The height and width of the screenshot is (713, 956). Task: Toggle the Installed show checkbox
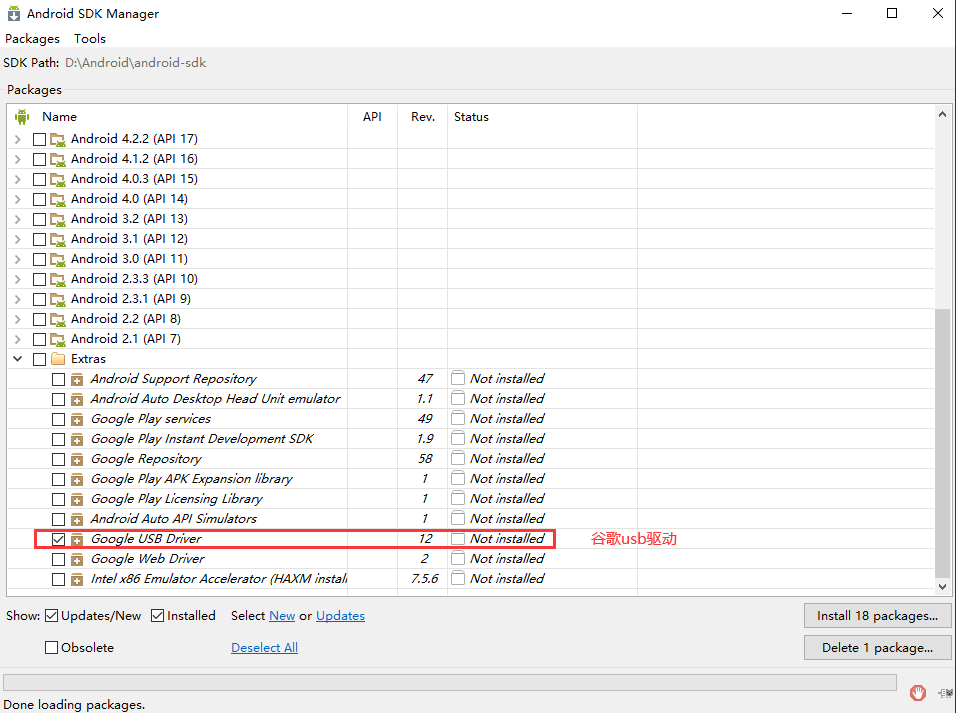[157, 616]
